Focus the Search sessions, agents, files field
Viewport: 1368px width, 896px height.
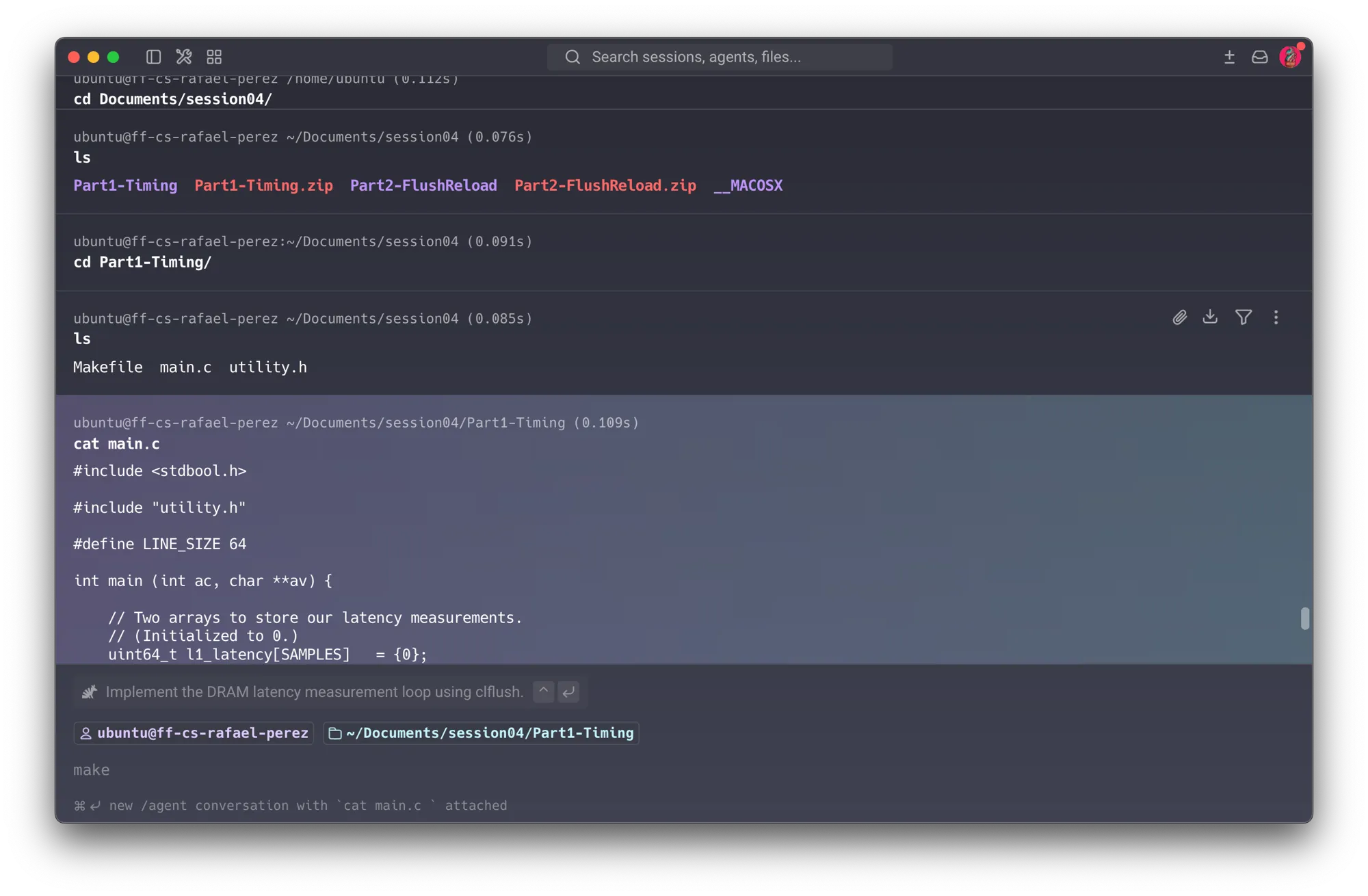click(720, 57)
